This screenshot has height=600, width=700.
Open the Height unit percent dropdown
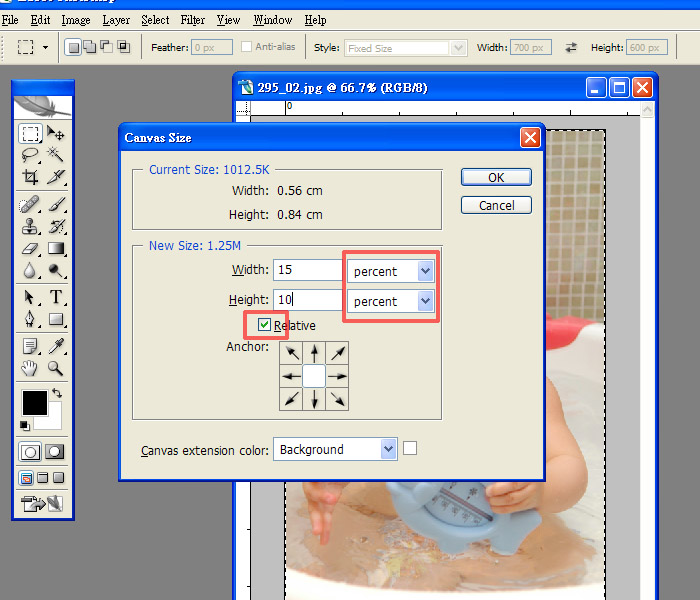coord(426,301)
